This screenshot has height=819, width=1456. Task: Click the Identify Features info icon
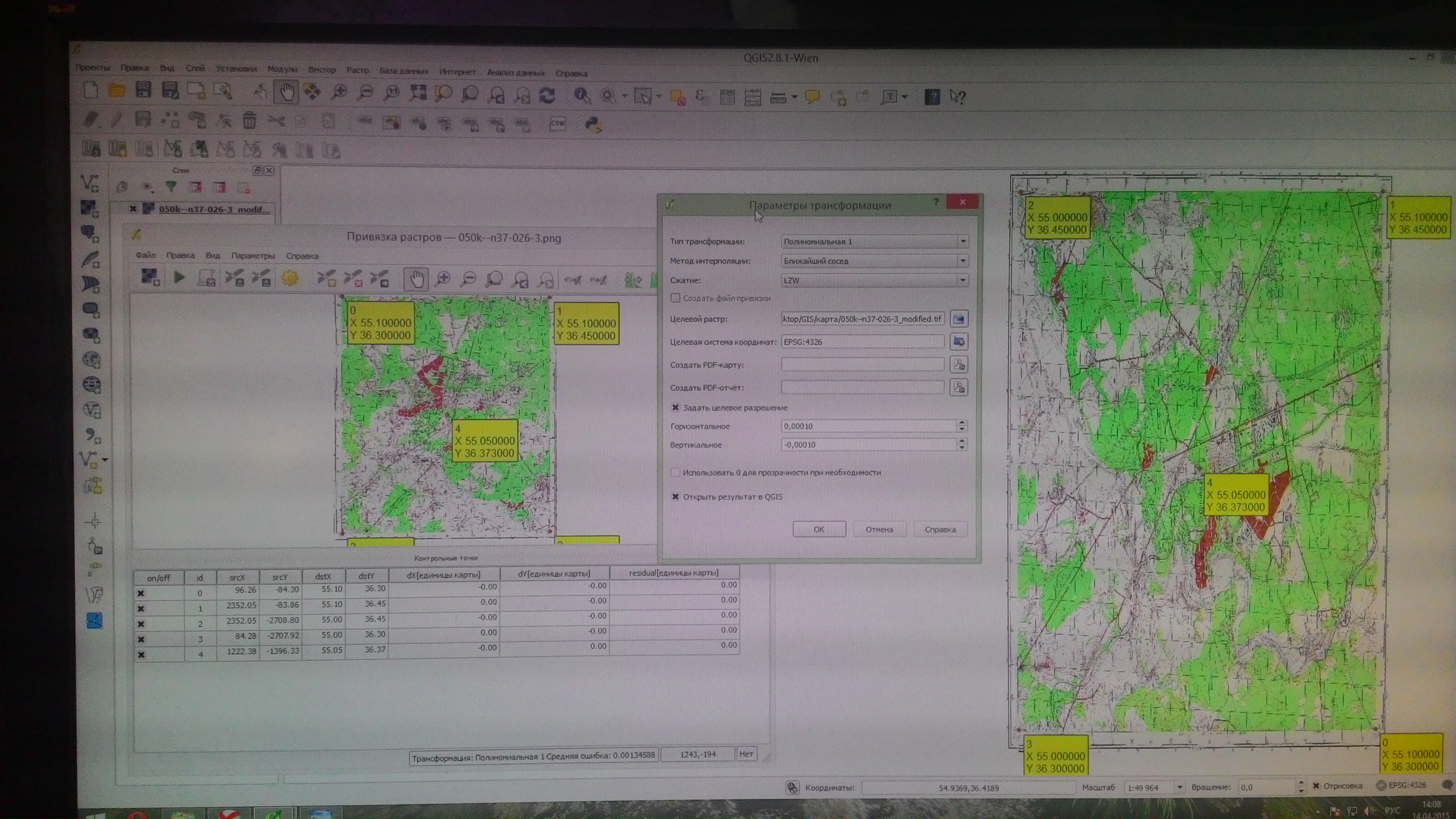581,95
